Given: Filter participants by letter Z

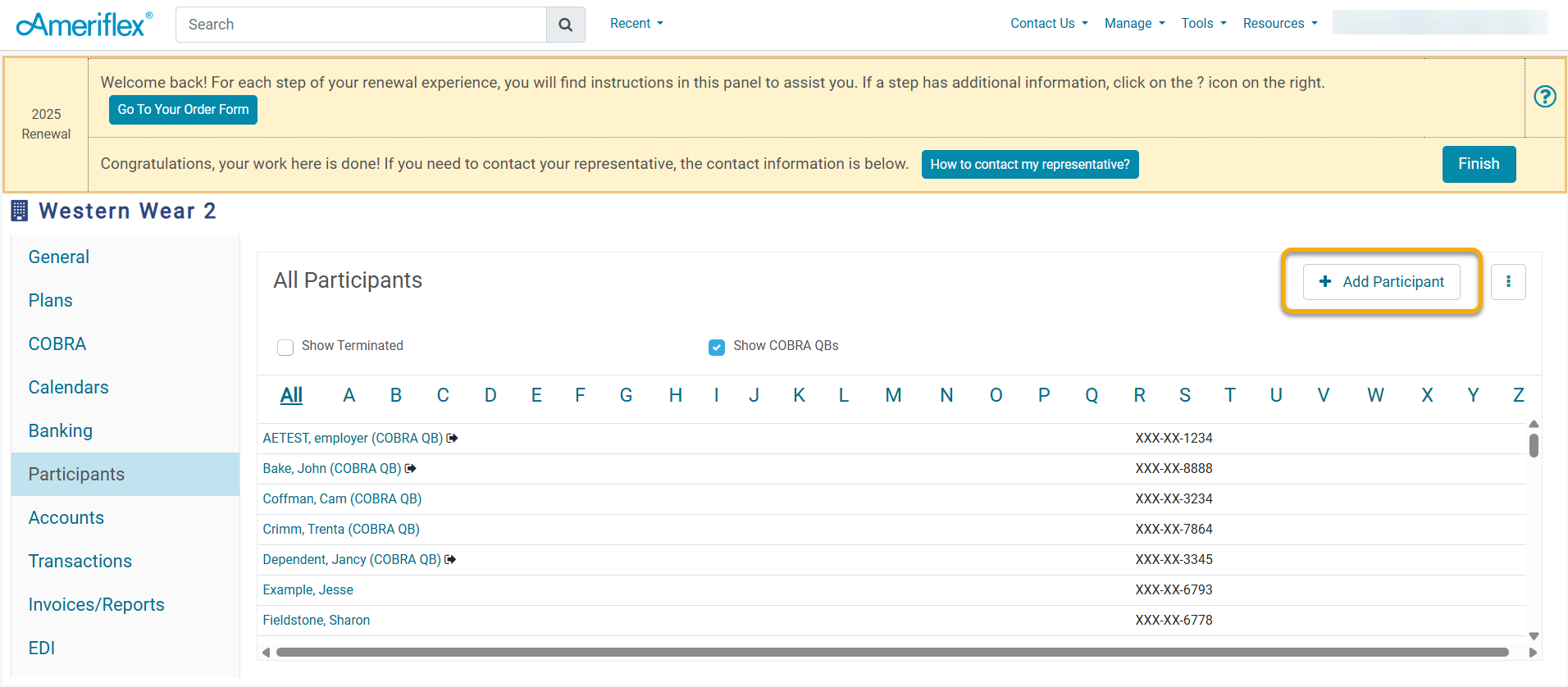Looking at the screenshot, I should [1519, 396].
